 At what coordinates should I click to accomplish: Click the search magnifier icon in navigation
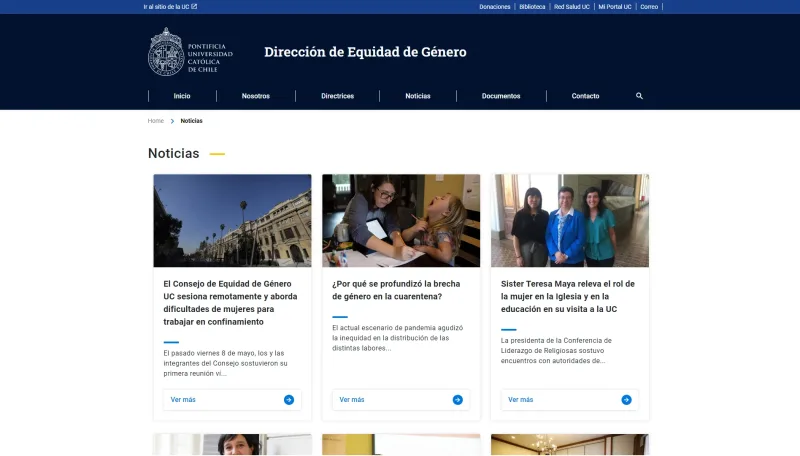[639, 96]
